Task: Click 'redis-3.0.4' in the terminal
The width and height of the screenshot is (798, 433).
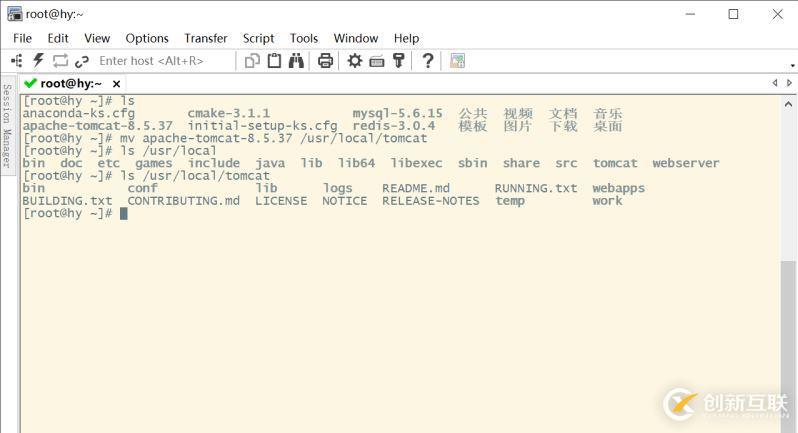Action: 394,126
